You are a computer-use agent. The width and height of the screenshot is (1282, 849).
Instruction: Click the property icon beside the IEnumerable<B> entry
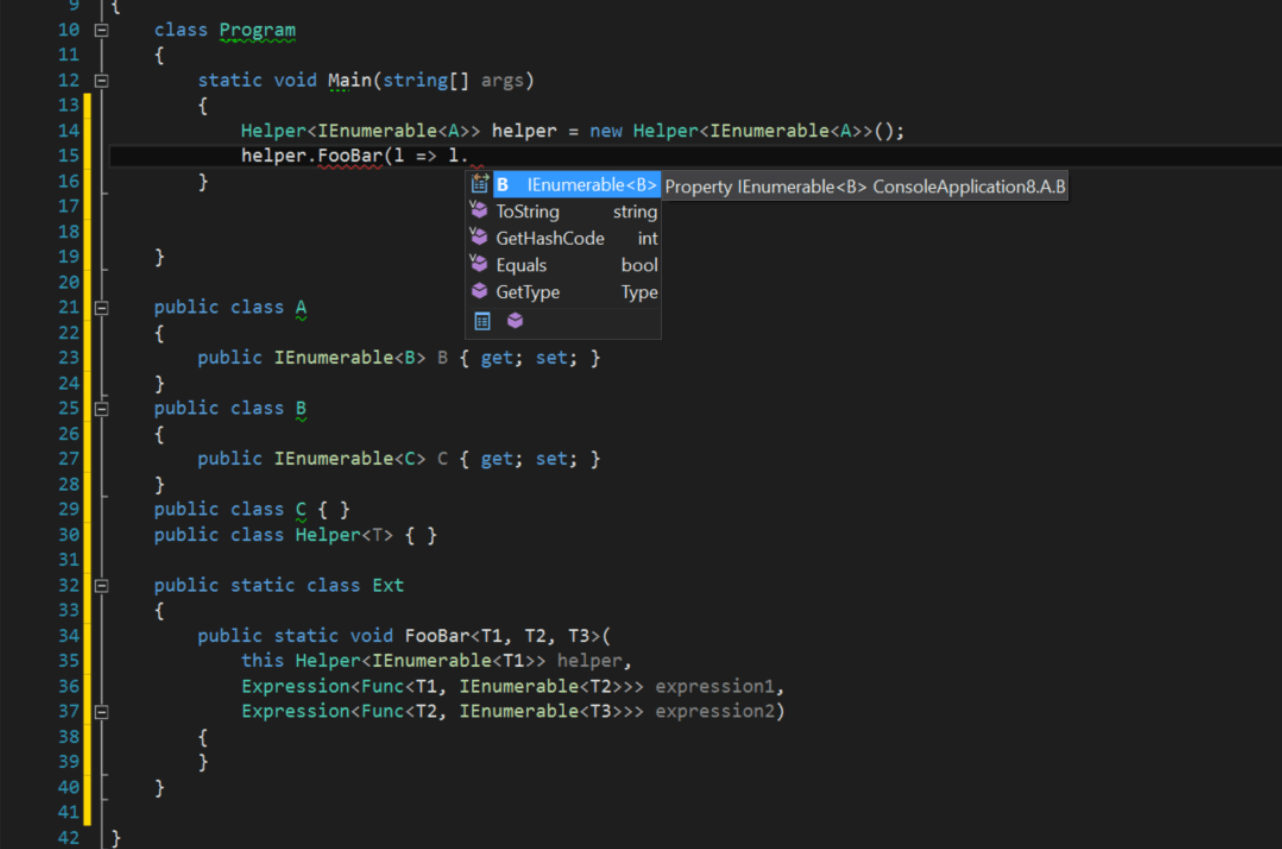pyautogui.click(x=479, y=184)
